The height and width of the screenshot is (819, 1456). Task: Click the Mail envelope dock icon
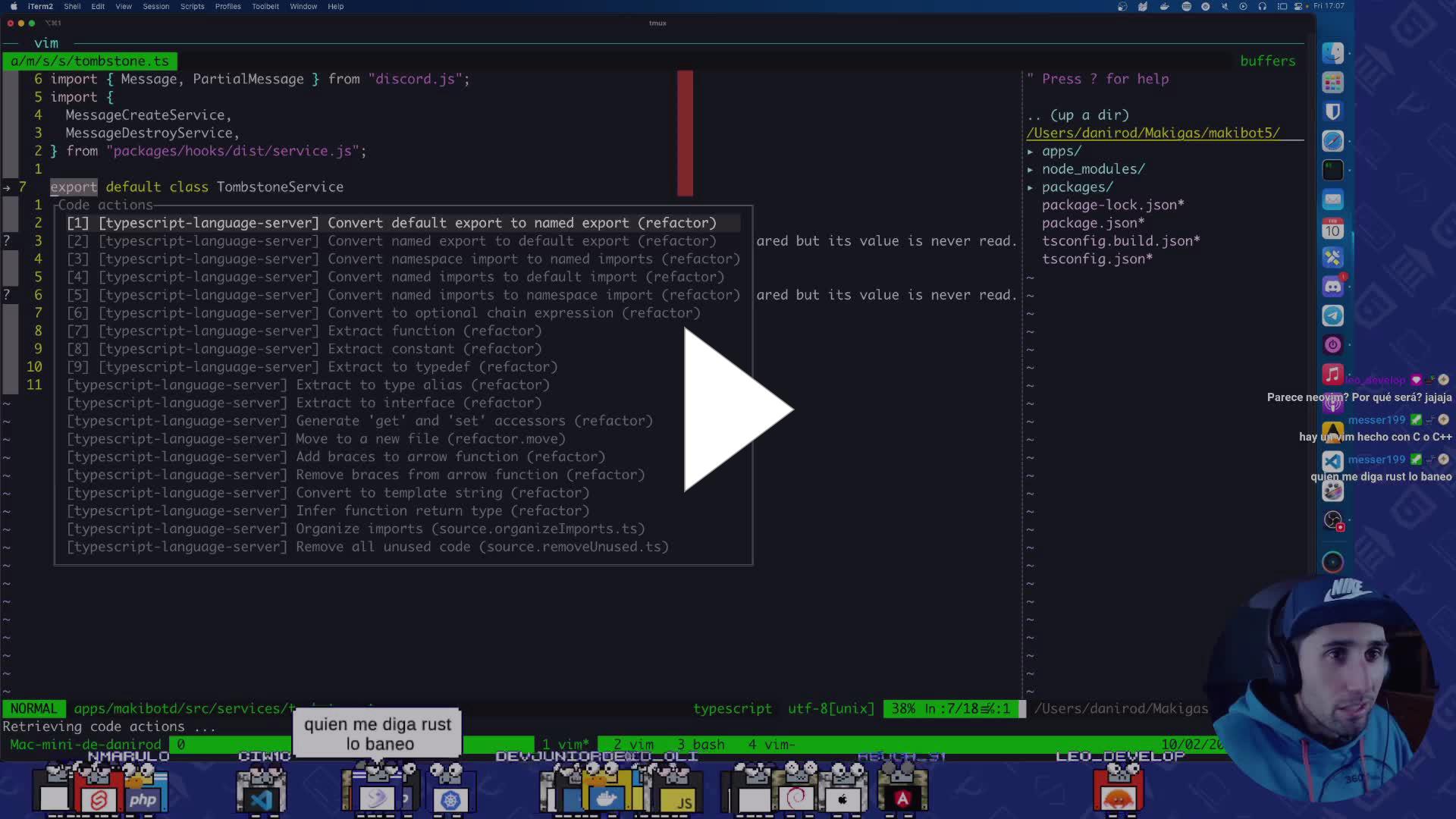click(1332, 199)
